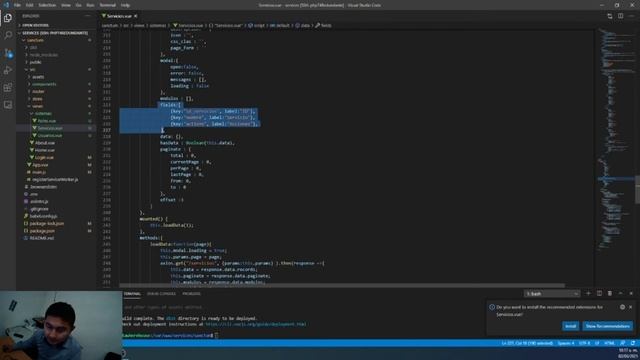Open the Run and Debug view
This screenshot has height=360, width=640.
[x=8, y=70]
